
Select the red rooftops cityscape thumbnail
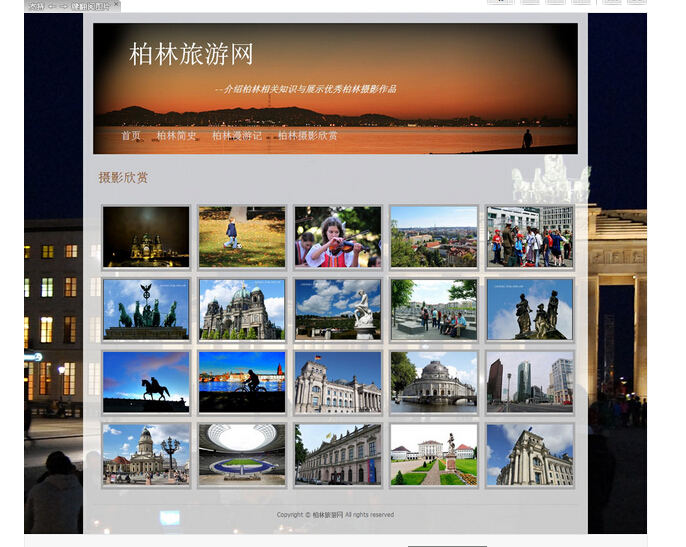coord(434,237)
